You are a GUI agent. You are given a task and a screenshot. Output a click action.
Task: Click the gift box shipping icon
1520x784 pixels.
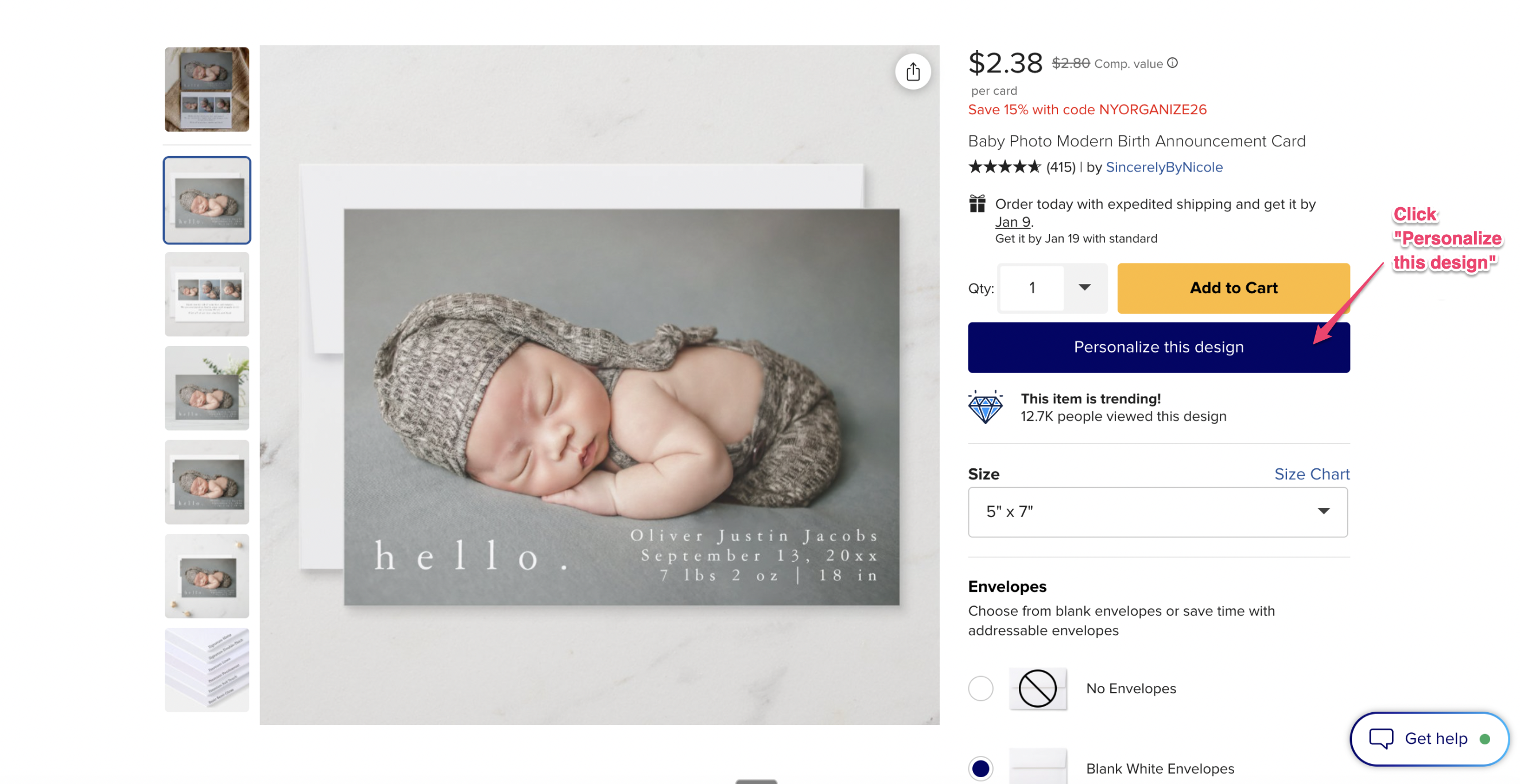pyautogui.click(x=977, y=204)
